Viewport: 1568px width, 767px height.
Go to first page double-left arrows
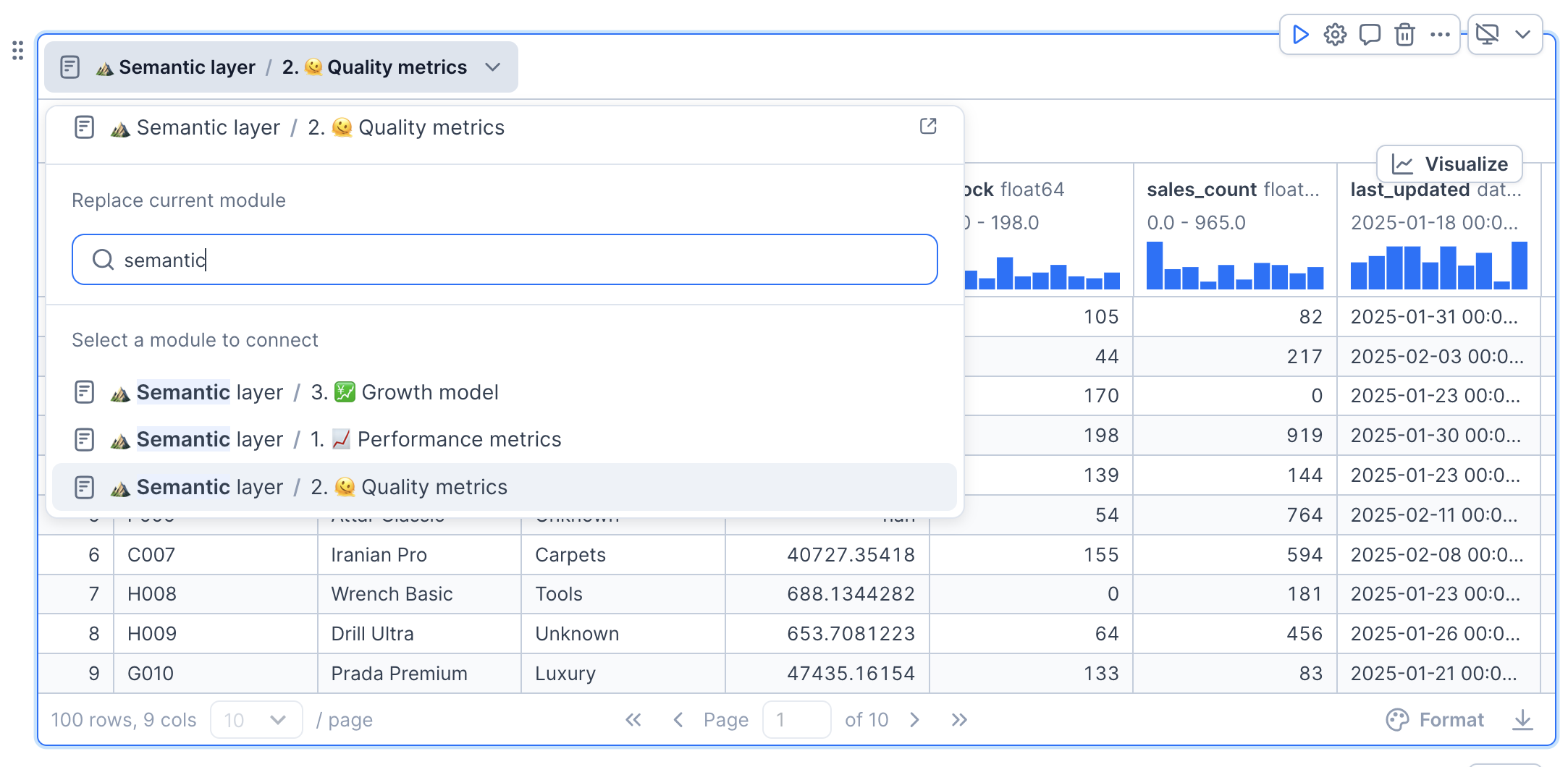(x=633, y=720)
